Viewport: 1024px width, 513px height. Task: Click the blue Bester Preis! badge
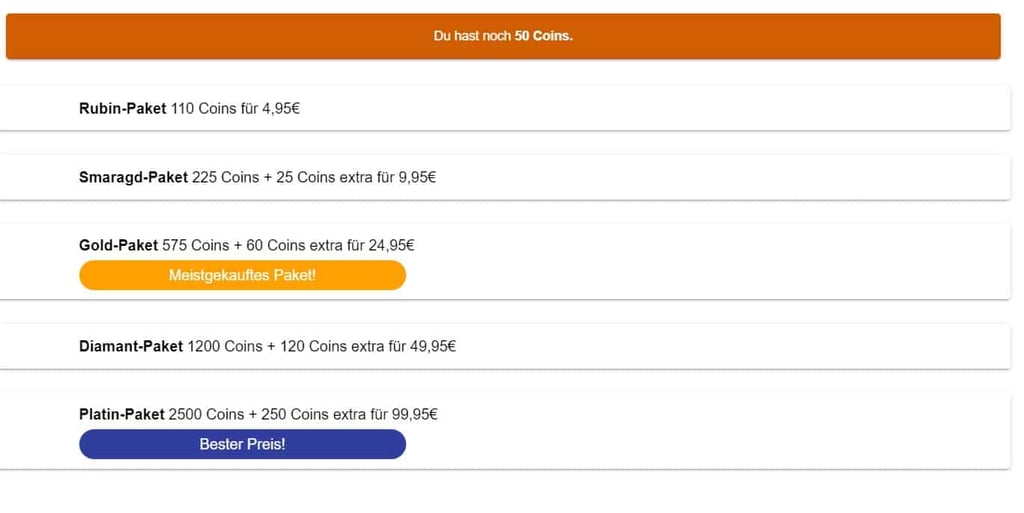tap(242, 444)
